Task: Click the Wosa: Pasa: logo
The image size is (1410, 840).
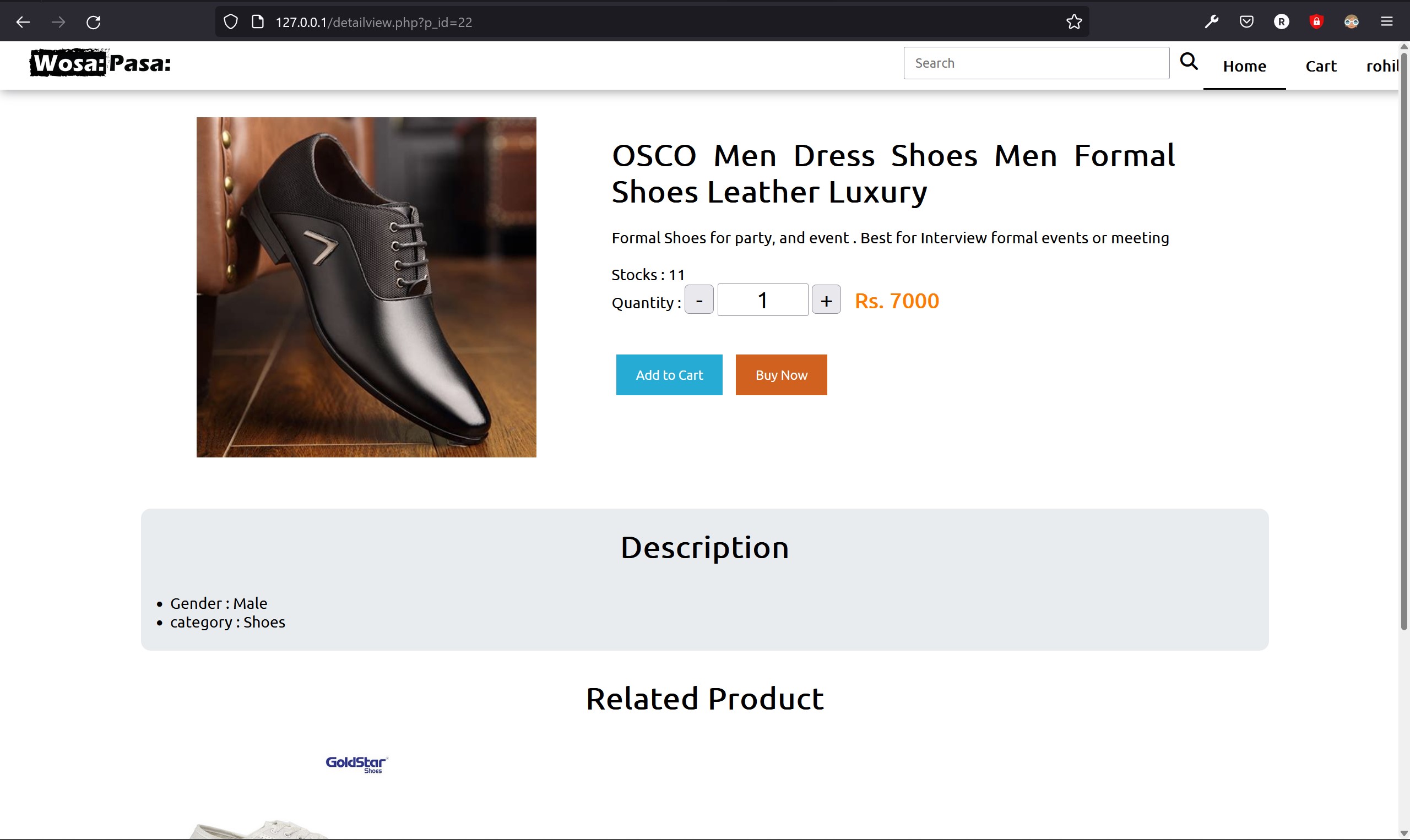Action: click(x=100, y=63)
